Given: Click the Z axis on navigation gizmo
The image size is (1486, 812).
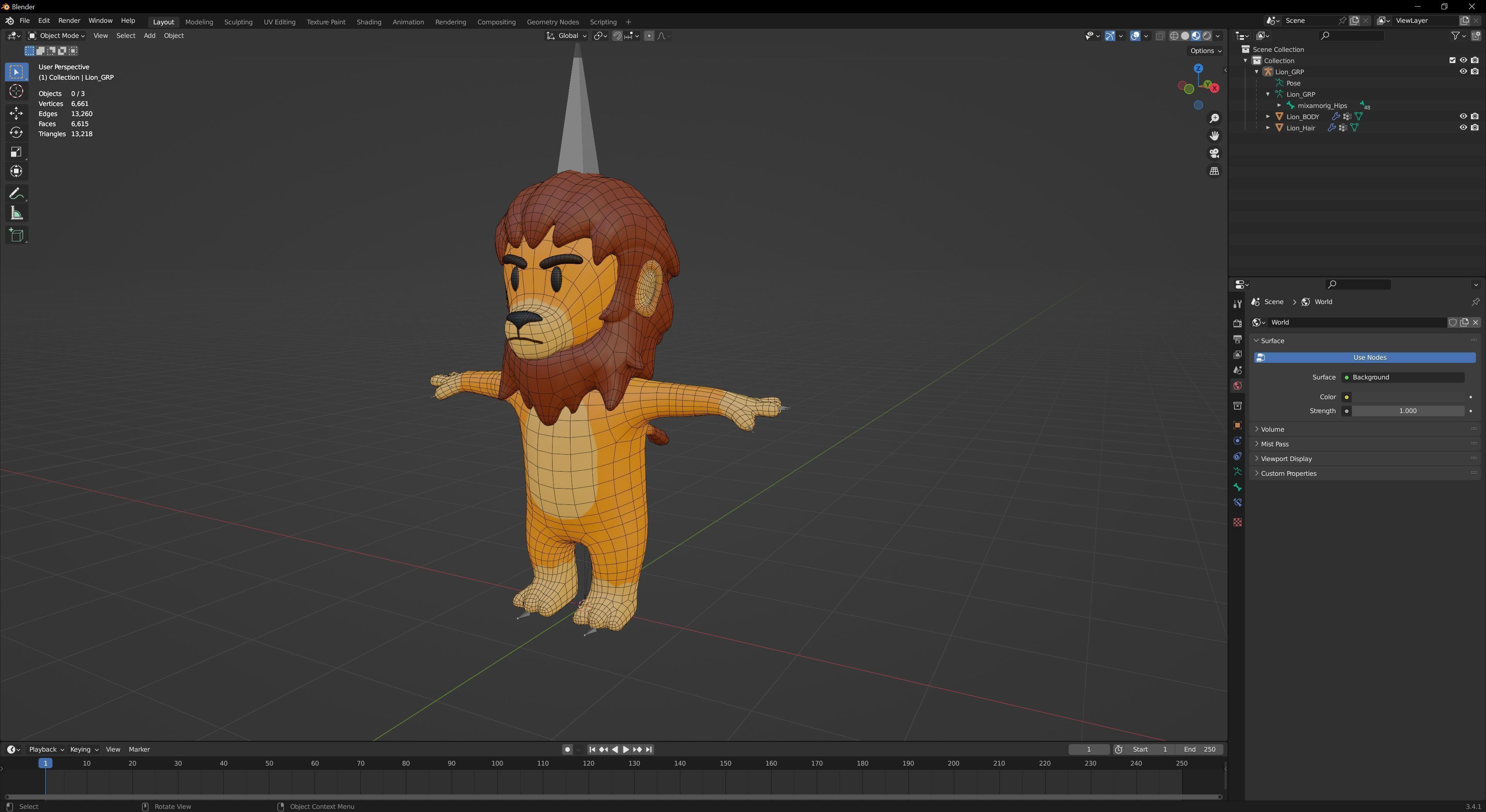Looking at the screenshot, I should (x=1198, y=68).
